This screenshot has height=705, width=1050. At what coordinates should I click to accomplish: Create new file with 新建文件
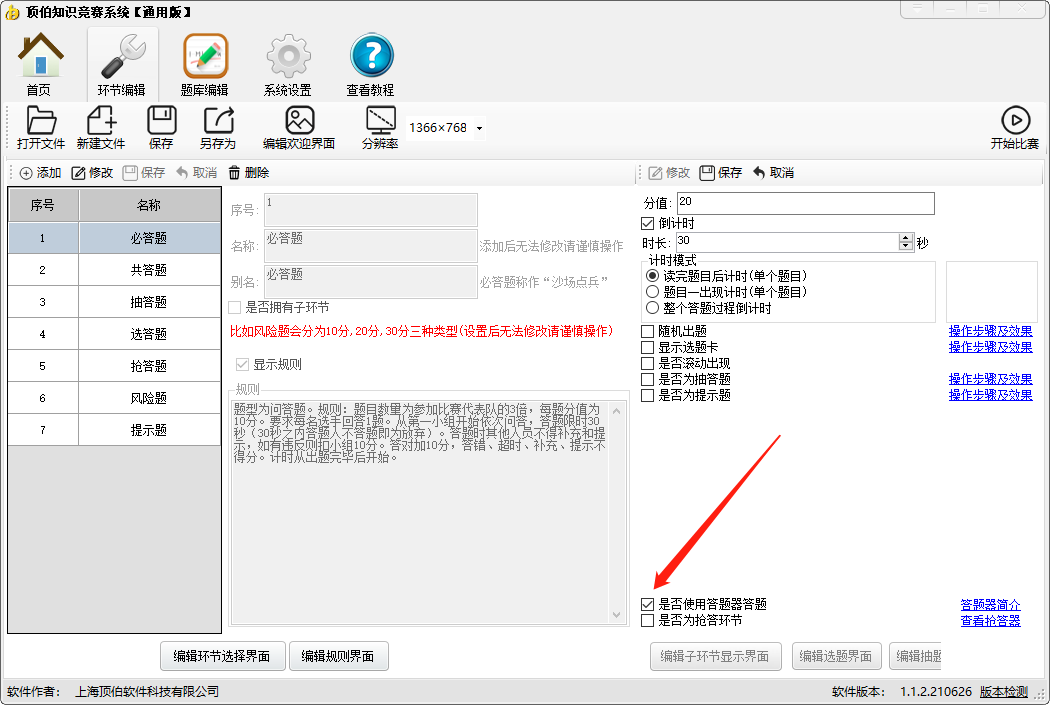point(101,127)
